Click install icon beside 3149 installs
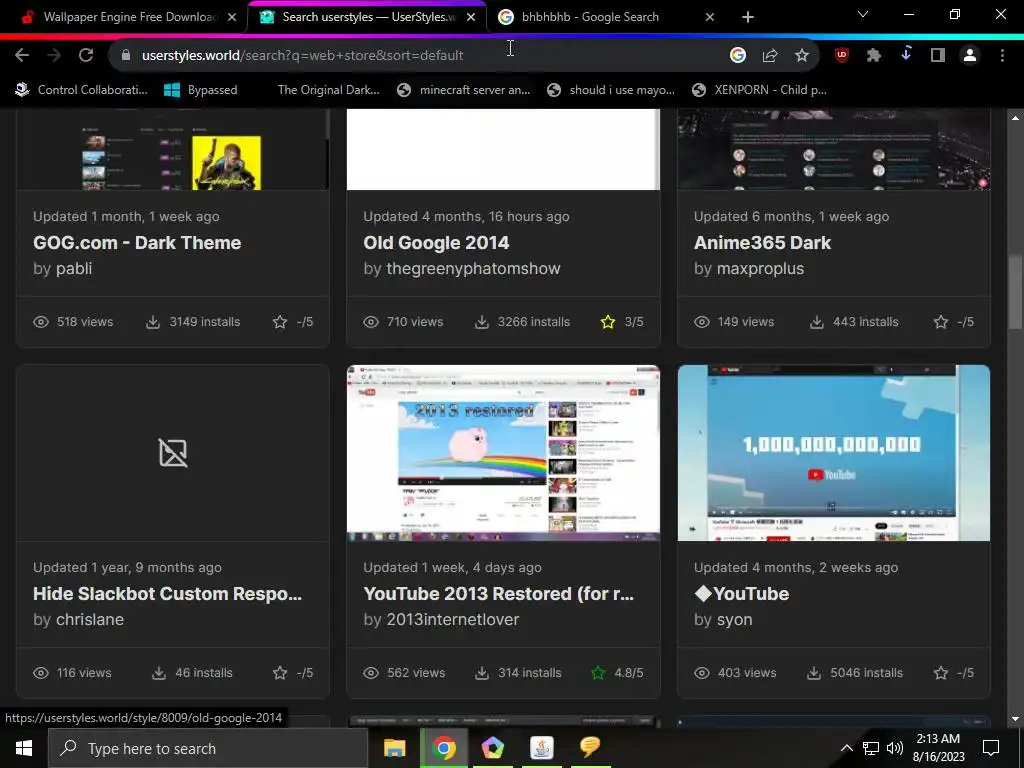This screenshot has height=768, width=1024. pyautogui.click(x=153, y=322)
